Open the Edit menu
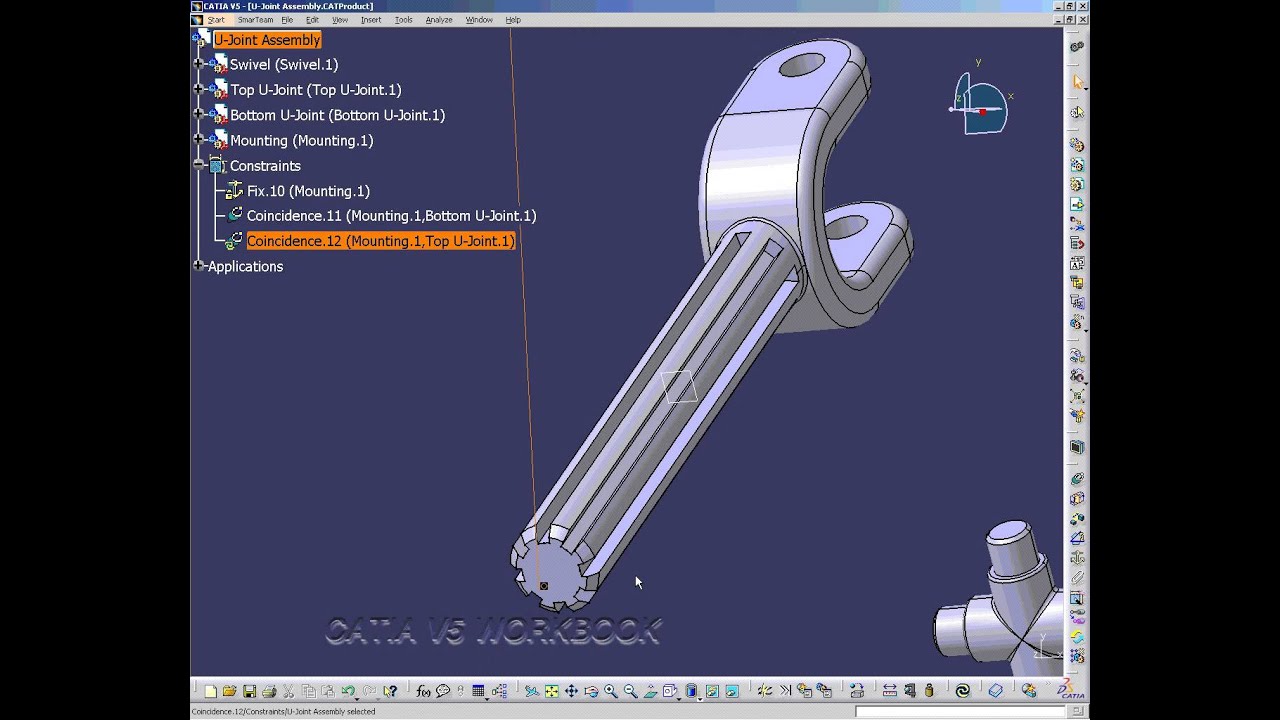 312,20
